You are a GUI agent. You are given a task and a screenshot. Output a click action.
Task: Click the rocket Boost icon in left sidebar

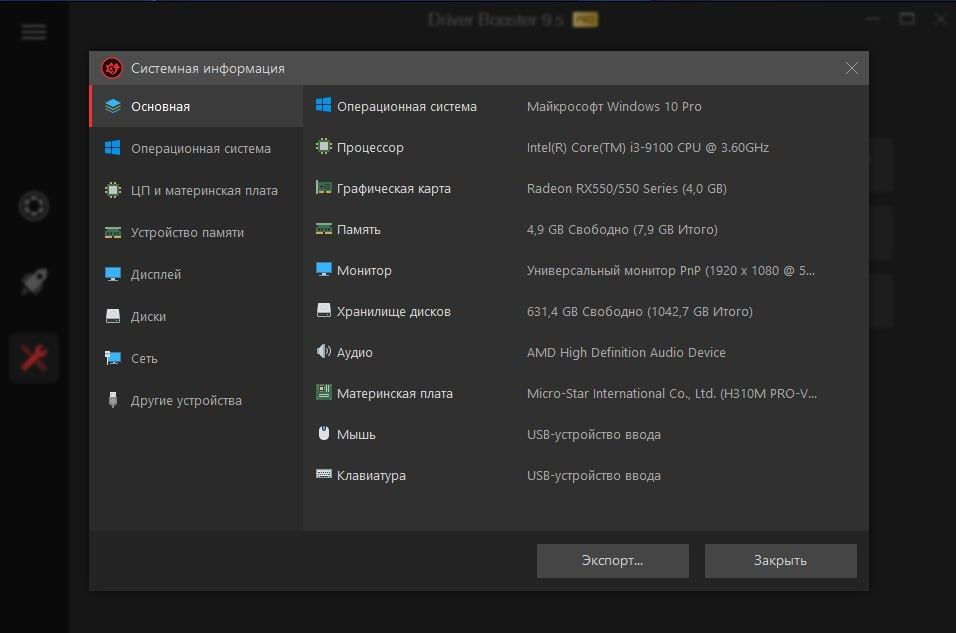34,281
